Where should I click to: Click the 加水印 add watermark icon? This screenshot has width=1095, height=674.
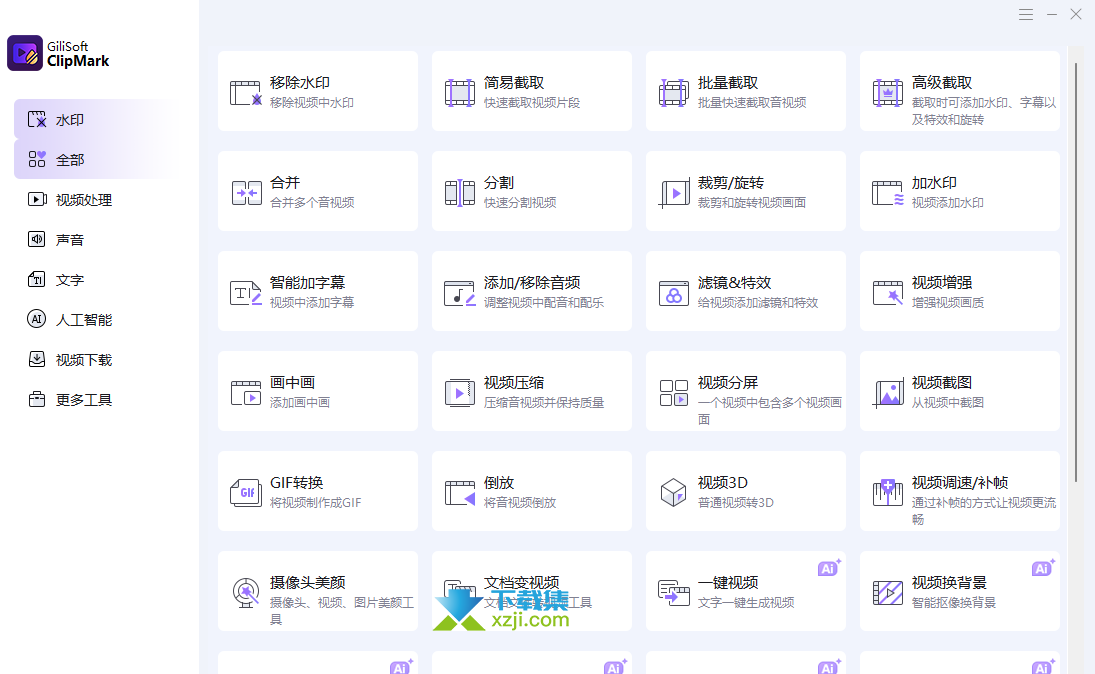[x=888, y=193]
